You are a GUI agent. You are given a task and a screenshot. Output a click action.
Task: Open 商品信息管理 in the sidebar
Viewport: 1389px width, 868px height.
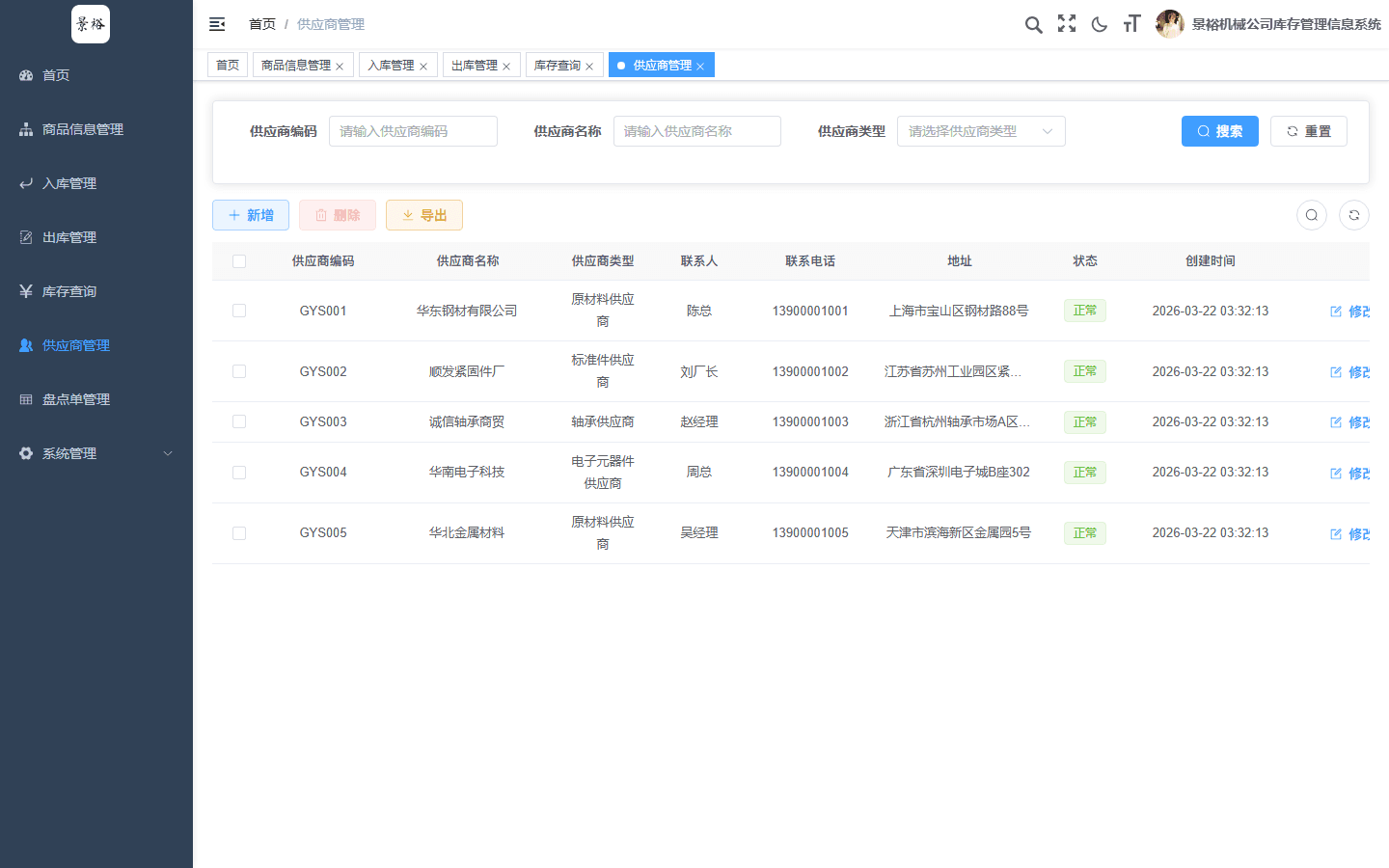96,129
